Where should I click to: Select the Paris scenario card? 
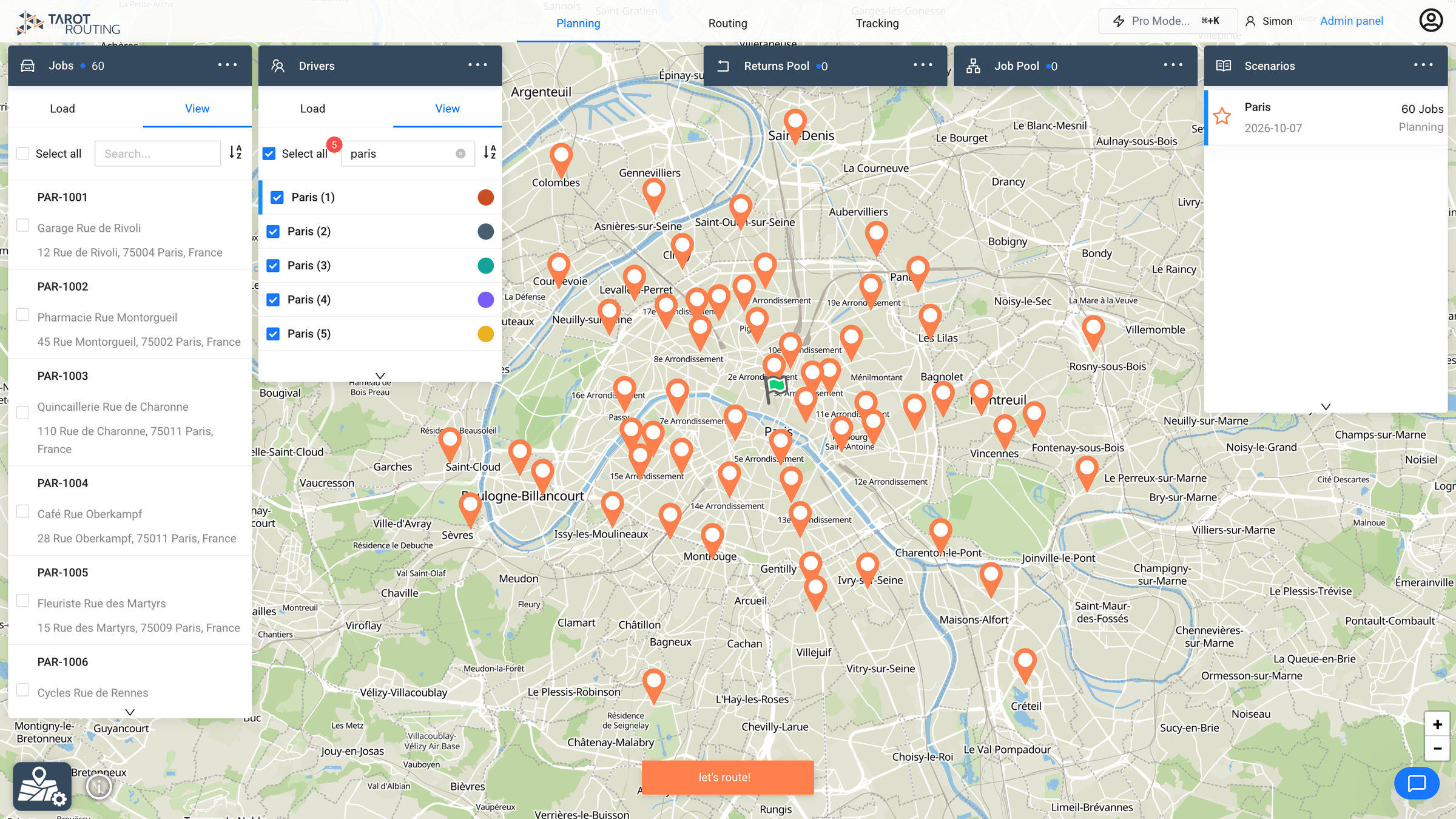1326,118
